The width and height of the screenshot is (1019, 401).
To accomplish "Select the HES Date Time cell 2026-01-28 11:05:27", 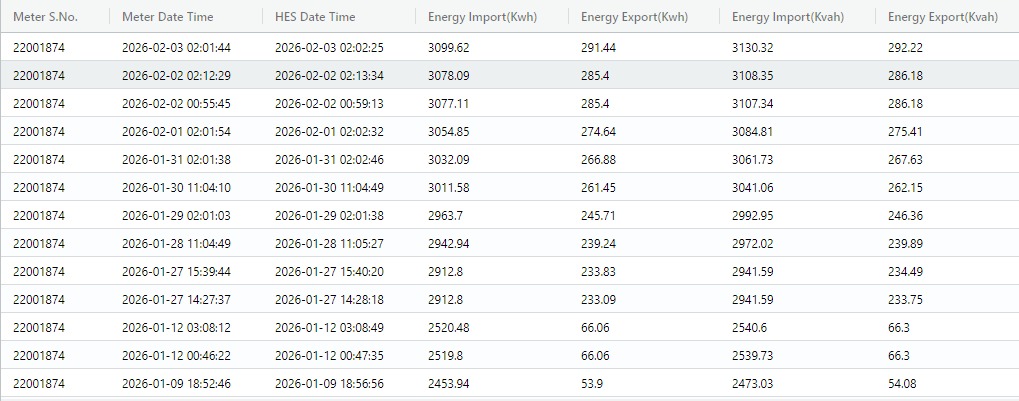I will coord(329,243).
